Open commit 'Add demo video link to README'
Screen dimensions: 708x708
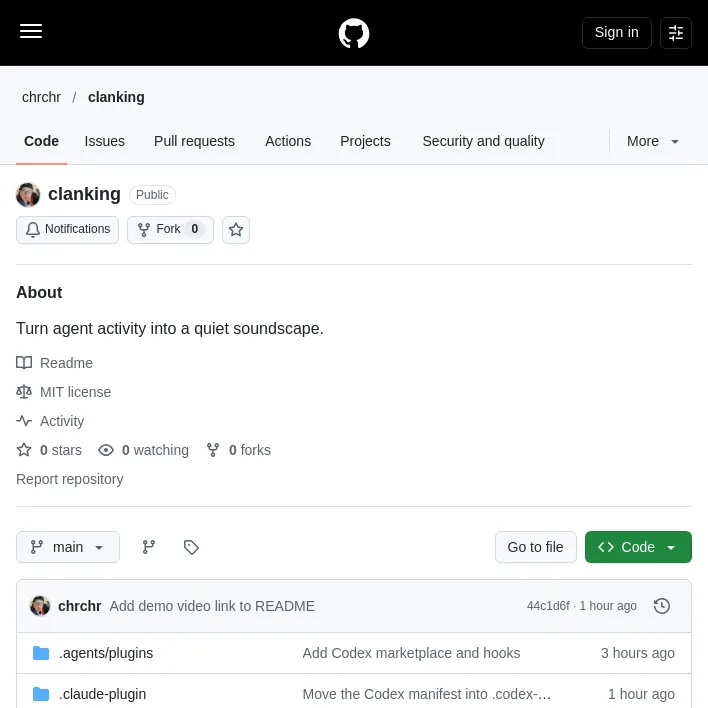click(x=212, y=606)
